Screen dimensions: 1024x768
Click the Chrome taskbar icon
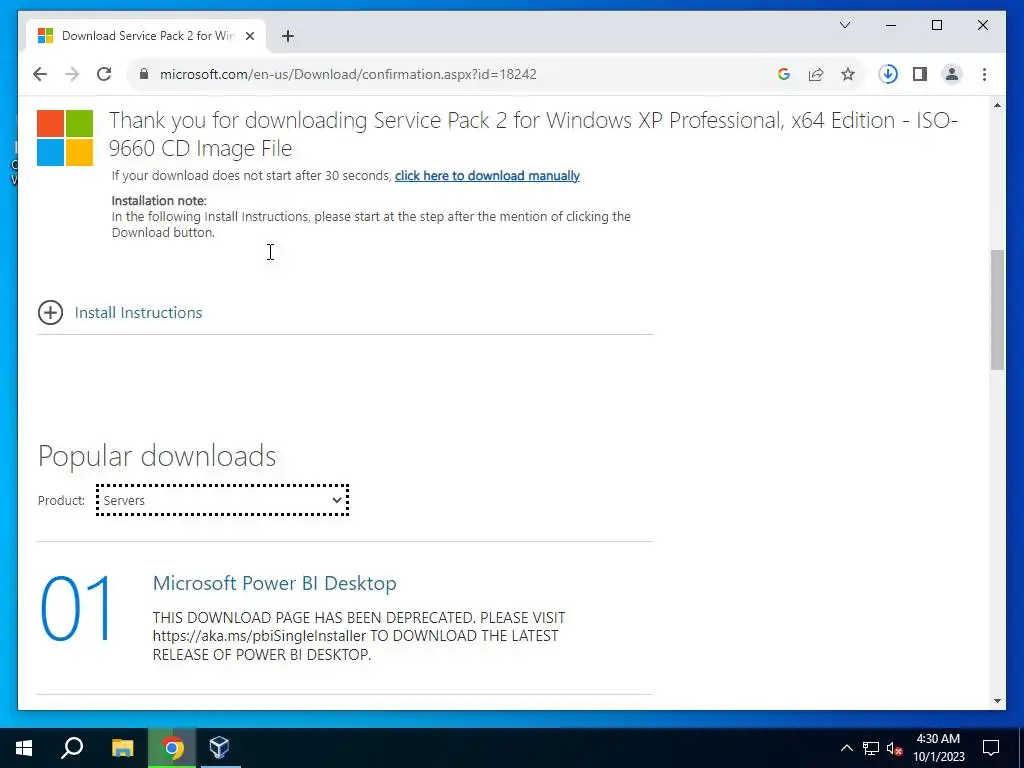[x=172, y=748]
